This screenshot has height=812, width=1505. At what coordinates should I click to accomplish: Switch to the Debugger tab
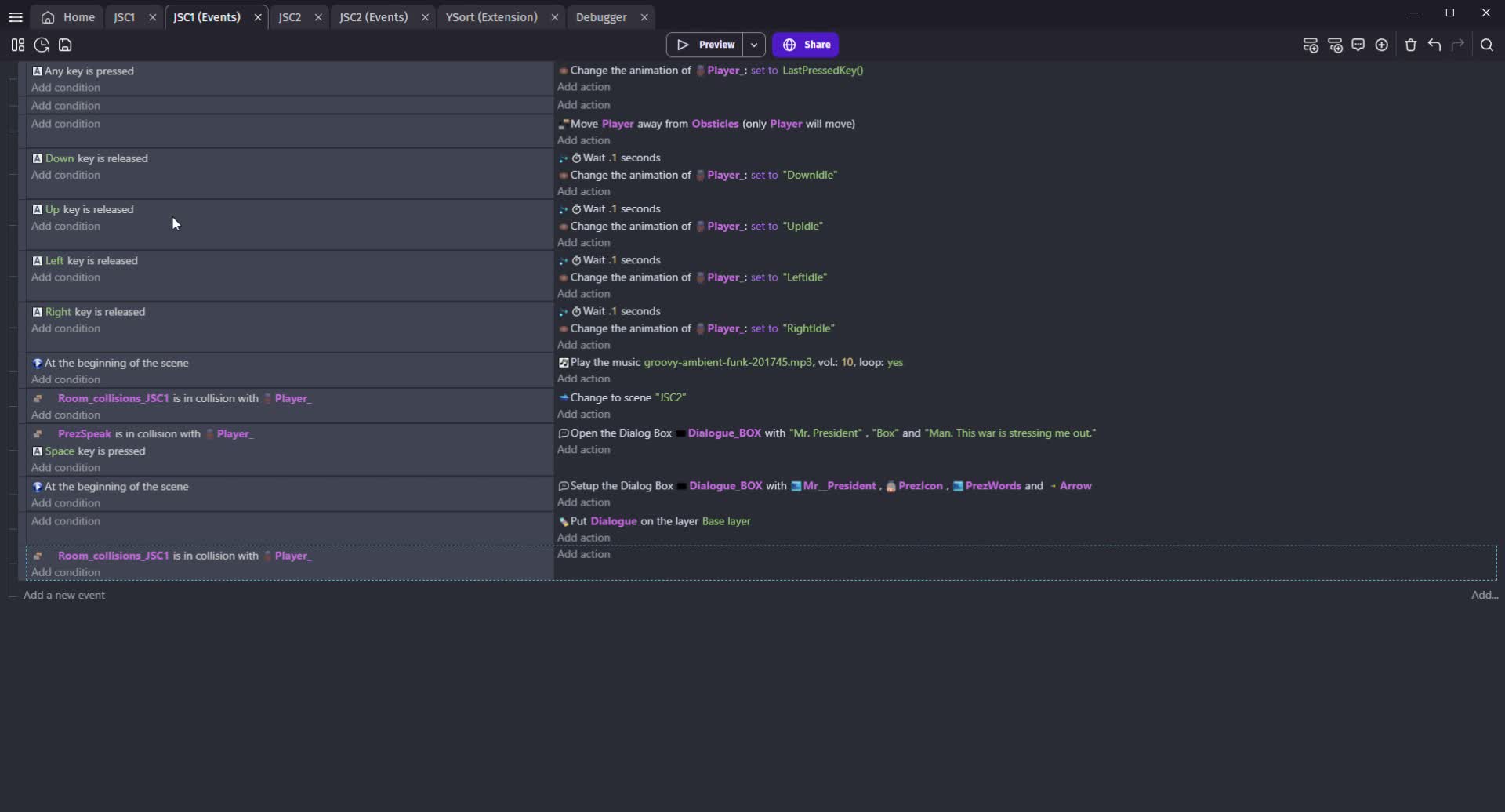coord(602,16)
